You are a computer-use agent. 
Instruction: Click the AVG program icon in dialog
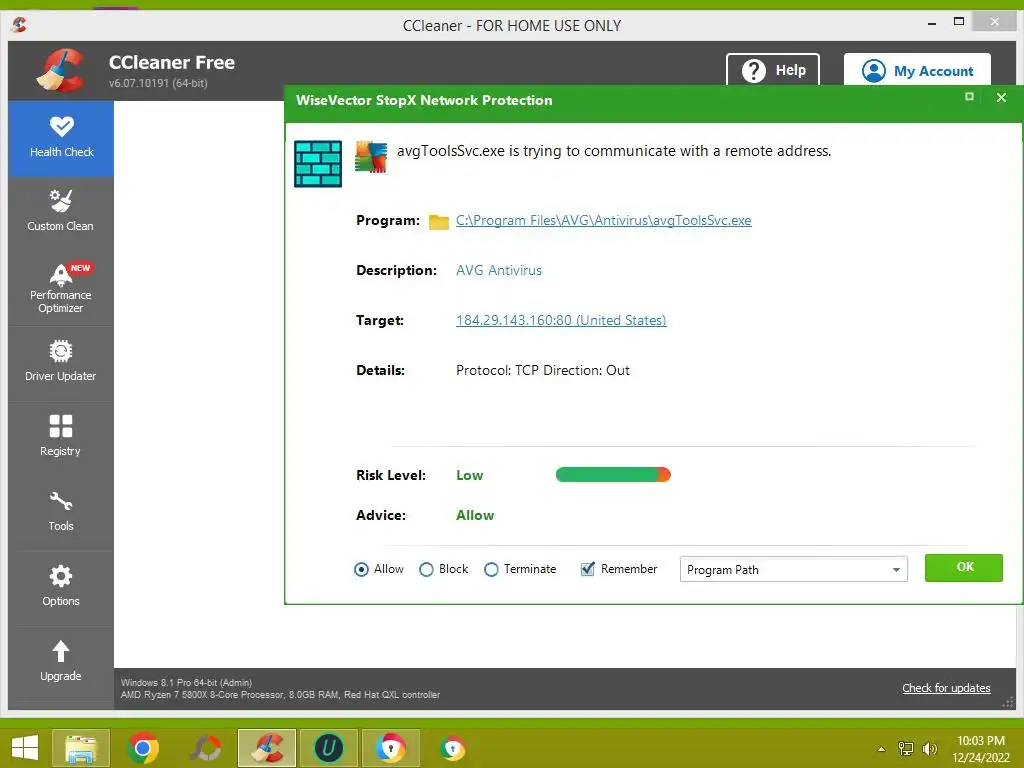371,157
